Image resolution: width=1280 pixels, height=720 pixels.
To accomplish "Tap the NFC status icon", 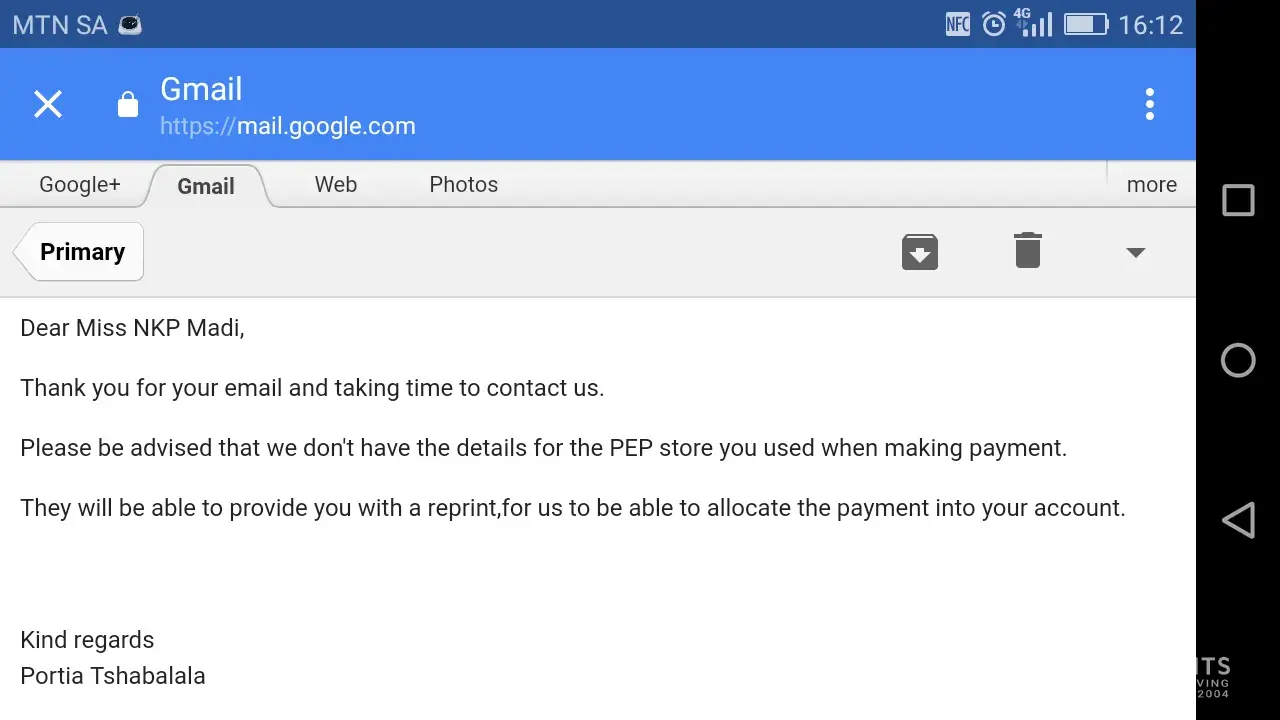I will point(957,24).
